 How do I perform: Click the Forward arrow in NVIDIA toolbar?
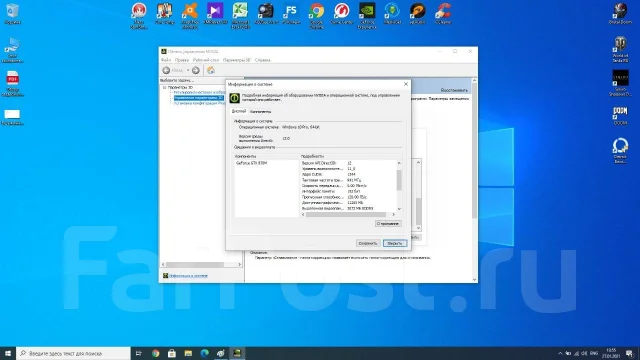(196, 70)
